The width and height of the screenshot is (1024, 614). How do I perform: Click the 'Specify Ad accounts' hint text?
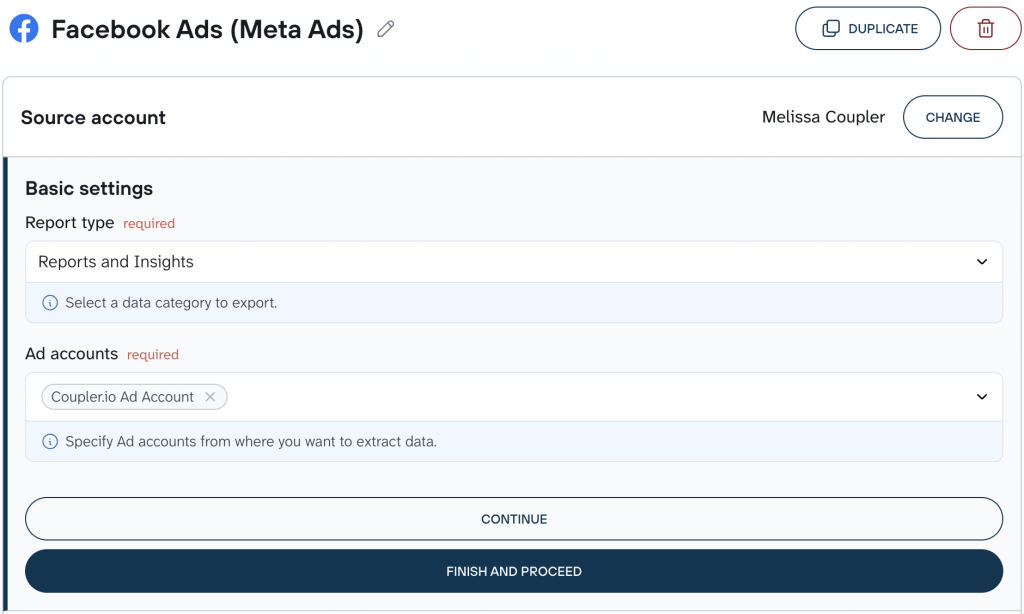[251, 442]
